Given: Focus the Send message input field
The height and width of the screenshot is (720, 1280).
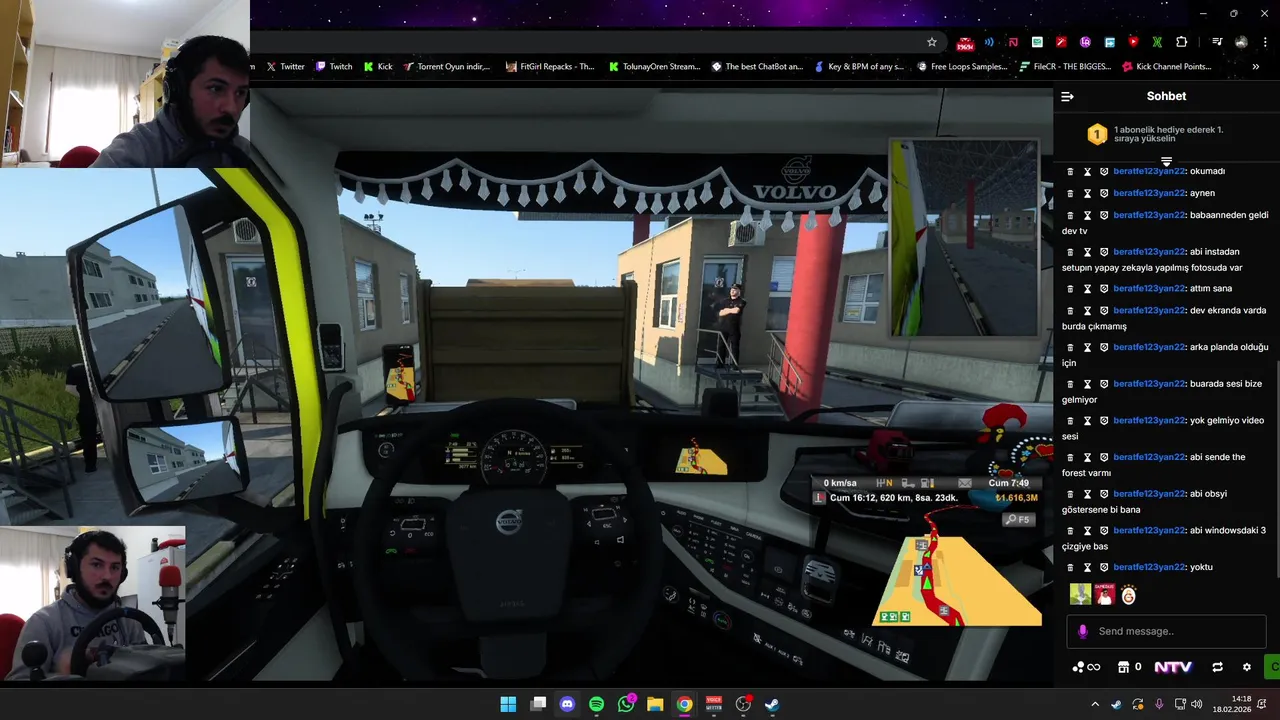Looking at the screenshot, I should (1166, 631).
